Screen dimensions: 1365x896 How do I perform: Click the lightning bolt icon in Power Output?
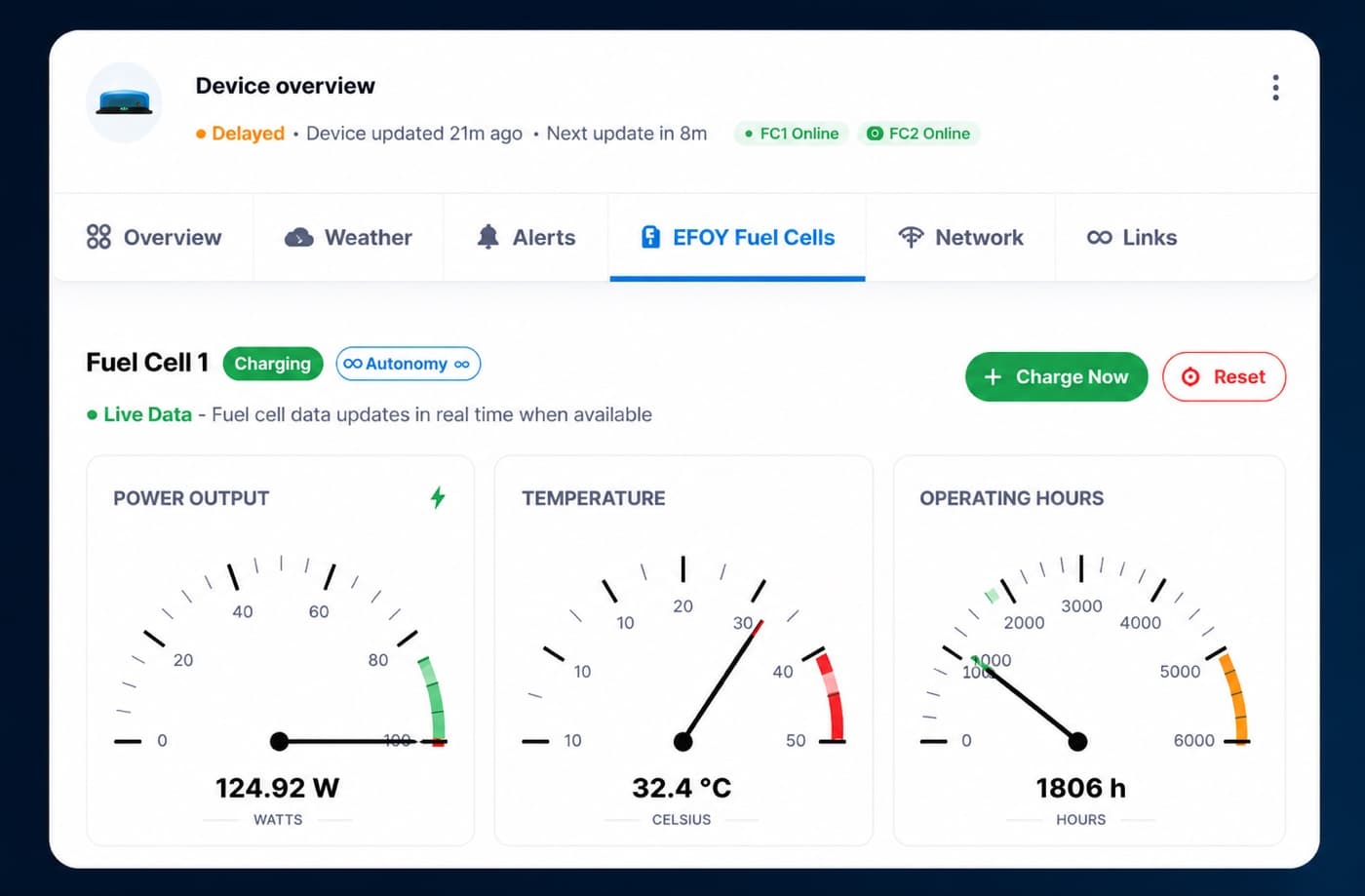pos(438,497)
